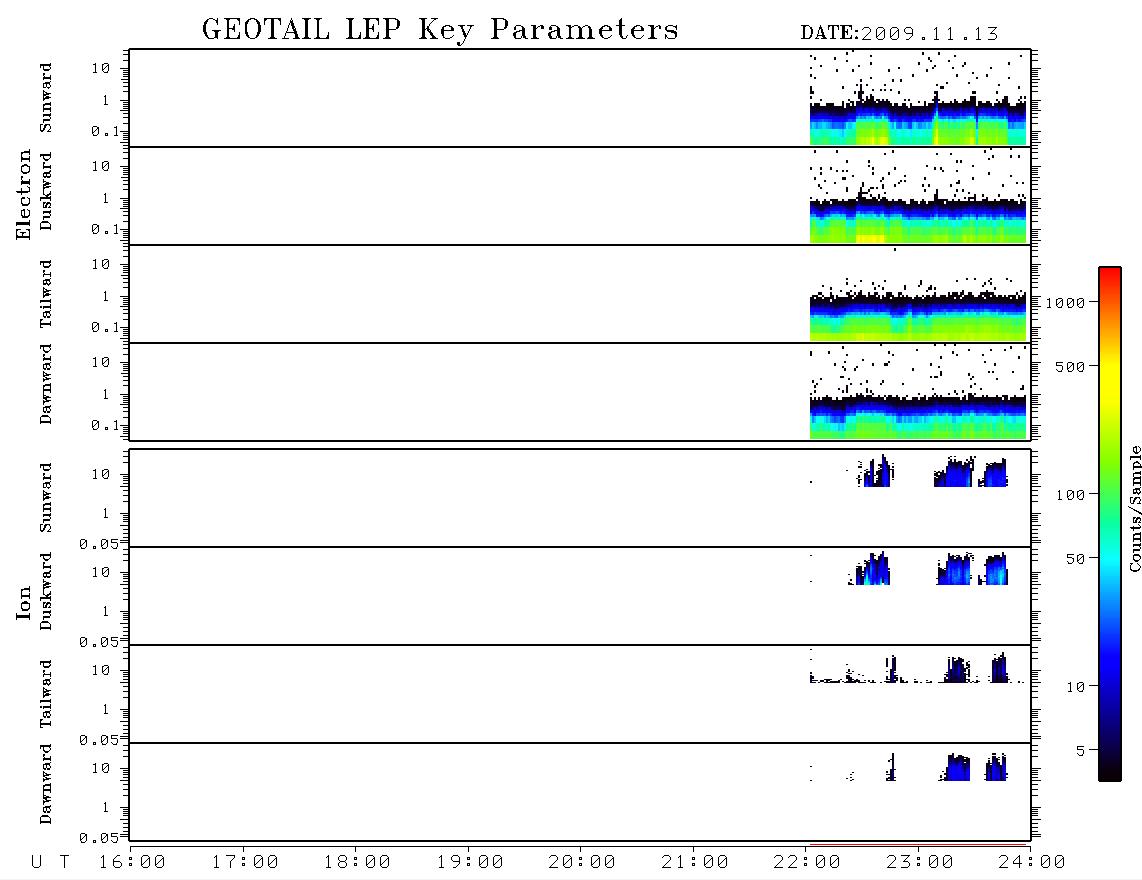Click the 5 value on color bar scale
Screen dimensions: 1142x880
tap(1080, 751)
